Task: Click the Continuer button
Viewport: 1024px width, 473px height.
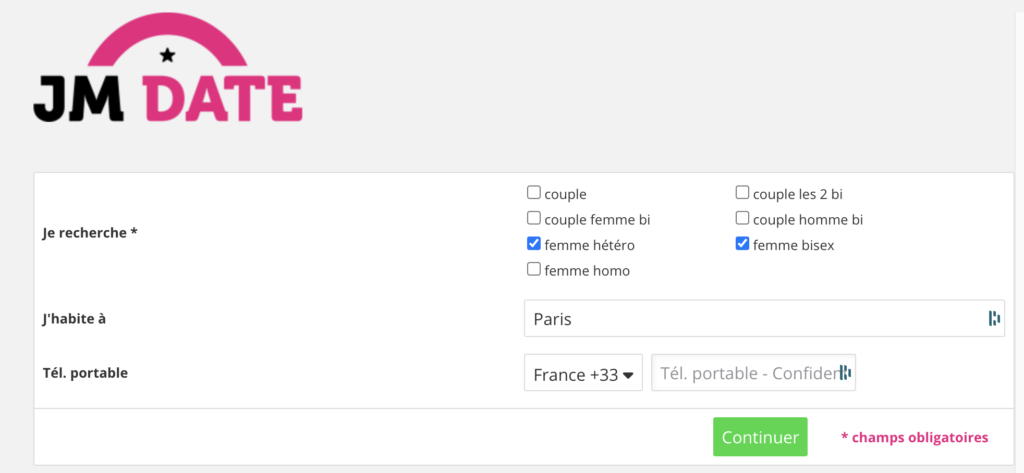Action: pyautogui.click(x=760, y=437)
